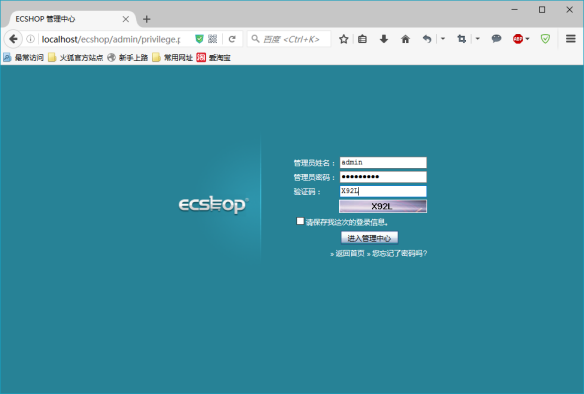Go to the home page icon
This screenshot has height=394, width=584.
coord(405,39)
